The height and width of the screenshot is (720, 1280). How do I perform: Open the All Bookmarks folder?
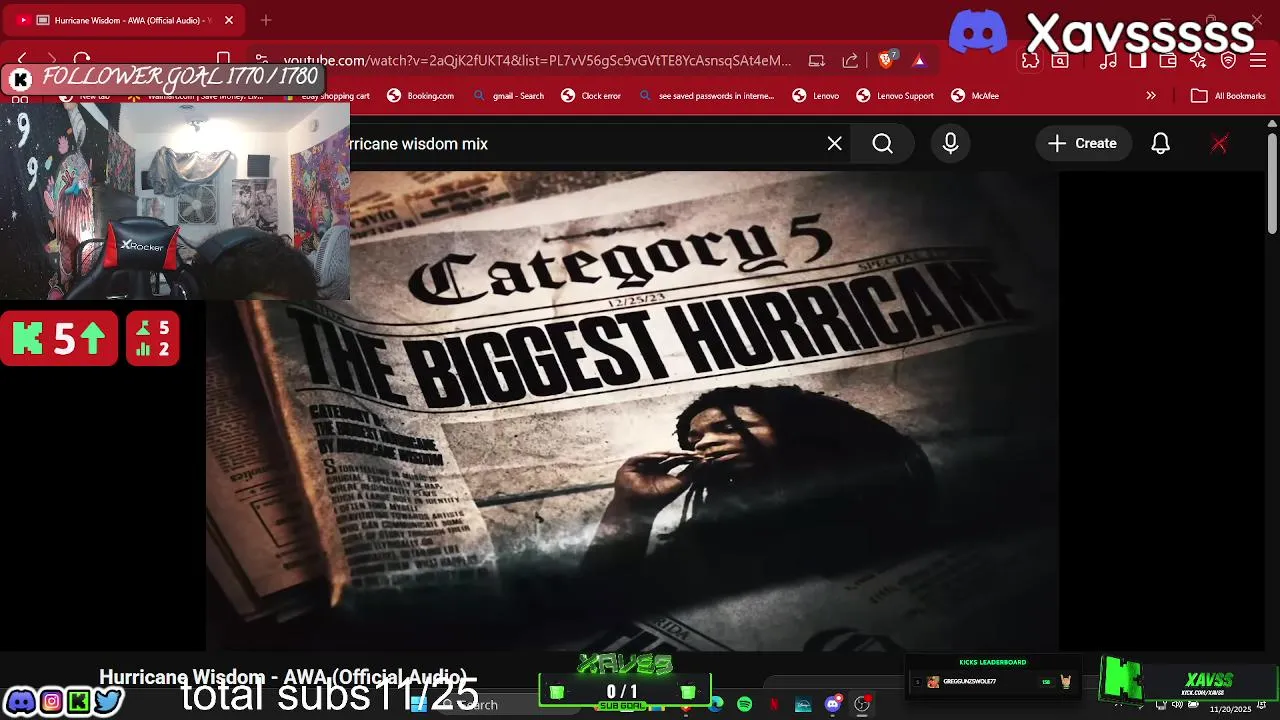pos(1229,96)
